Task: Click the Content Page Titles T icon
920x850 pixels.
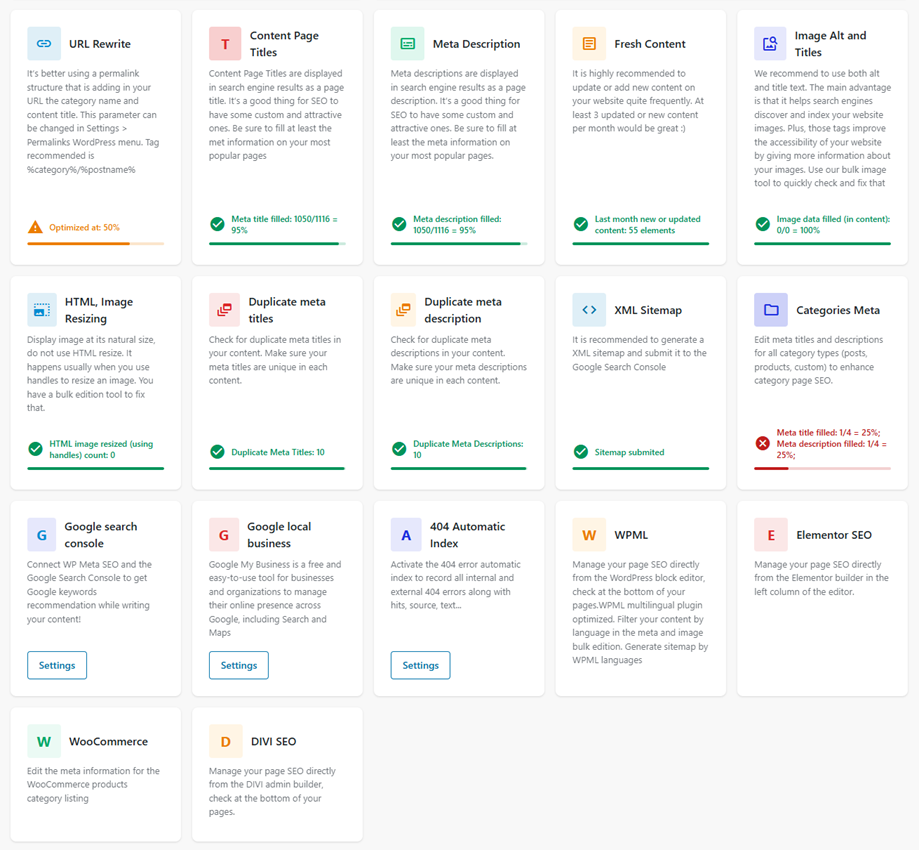Action: [225, 43]
